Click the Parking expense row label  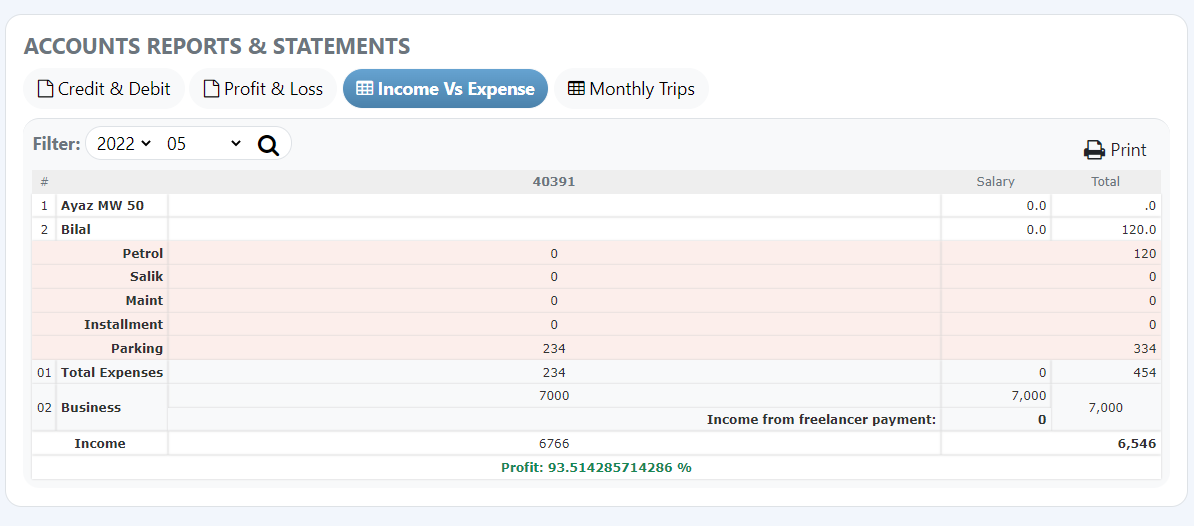137,349
